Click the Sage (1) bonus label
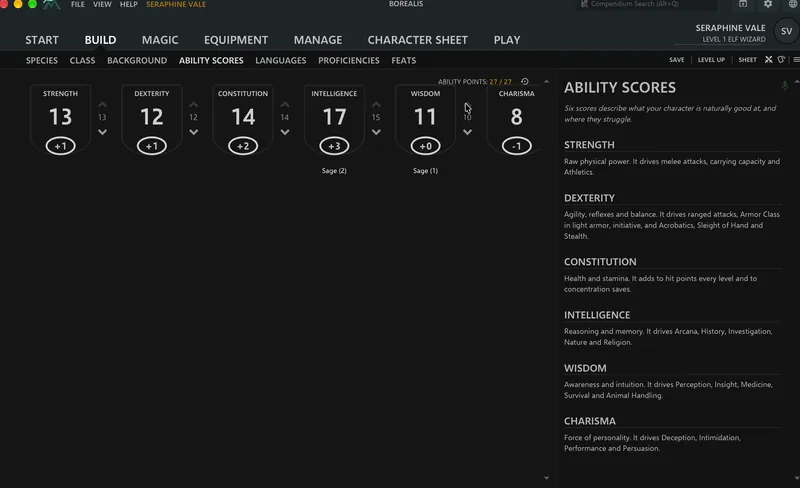This screenshot has height=488, width=800. [426, 170]
